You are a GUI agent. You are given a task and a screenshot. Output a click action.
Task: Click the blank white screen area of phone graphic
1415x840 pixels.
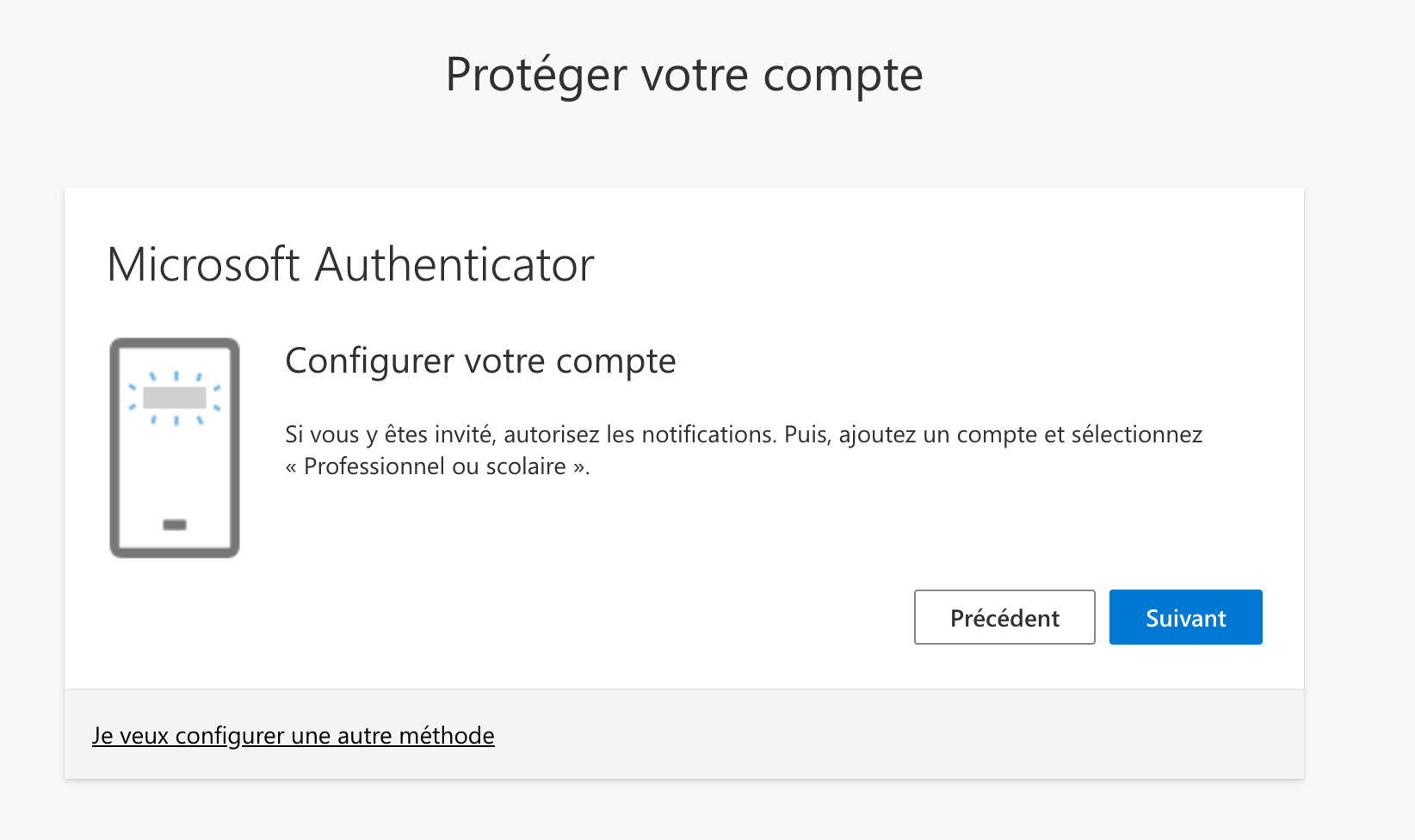pyautogui.click(x=175, y=469)
